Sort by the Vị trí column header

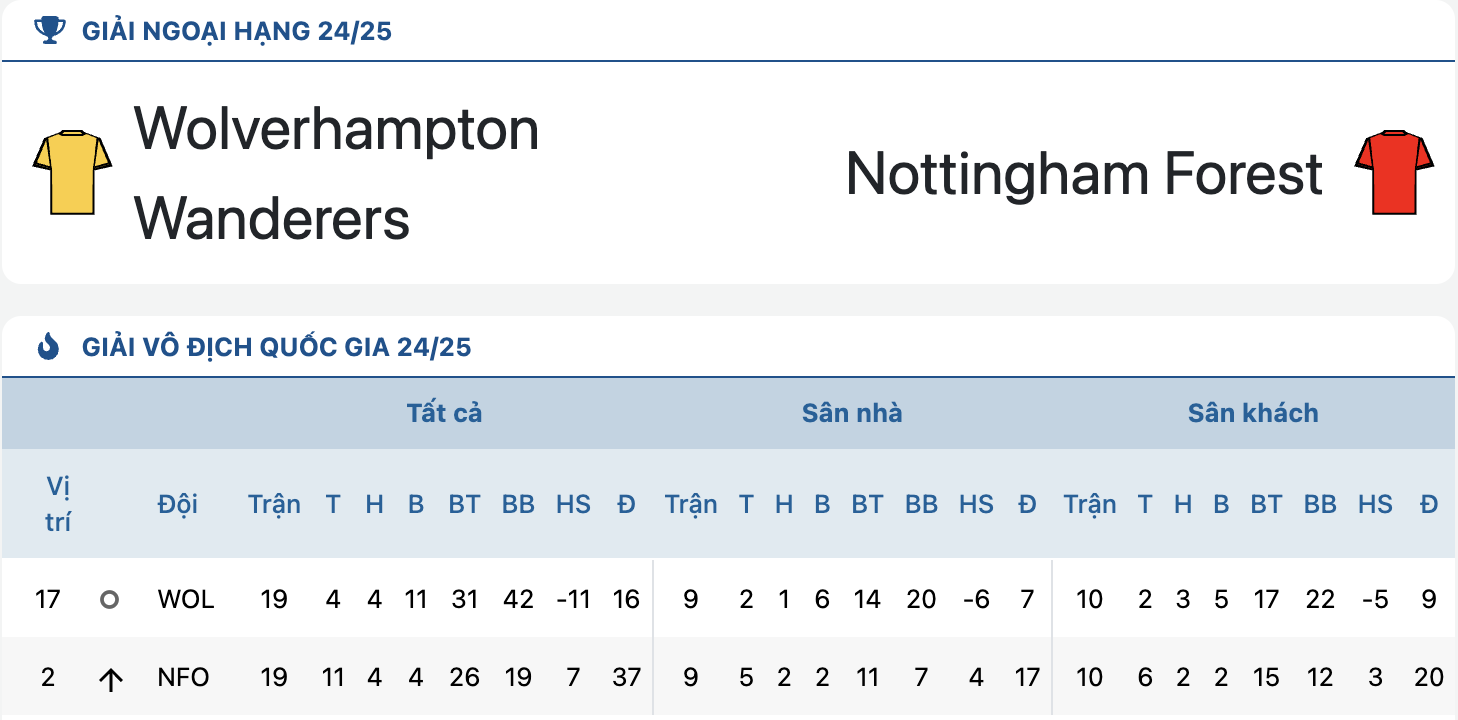(x=58, y=504)
